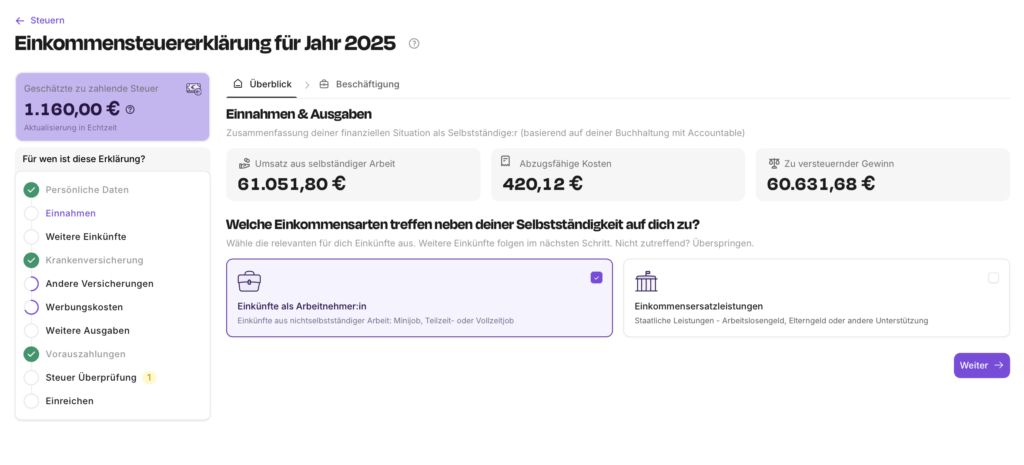The height and width of the screenshot is (465, 1024).
Task: Open the Vorauszahlungen step
Action: [86, 354]
